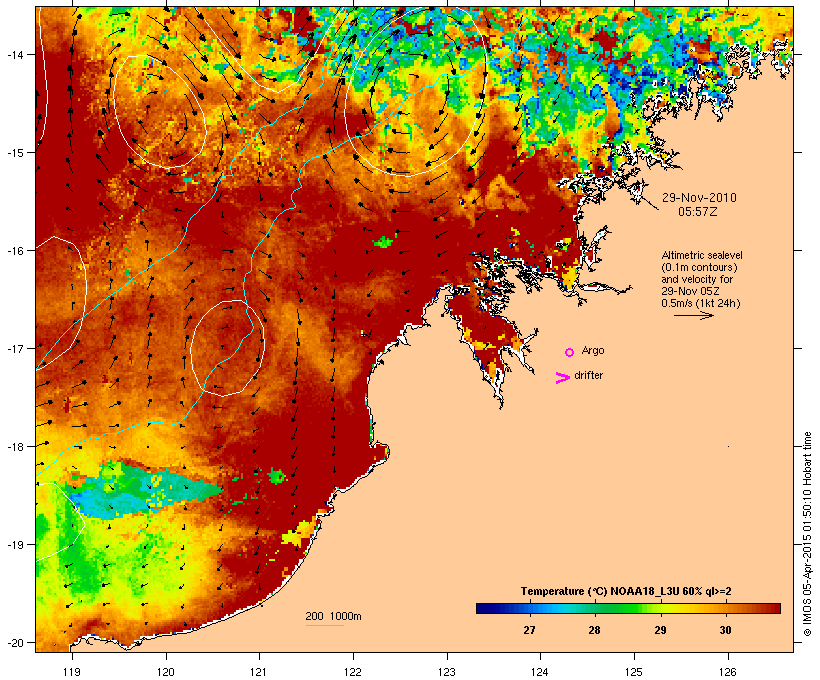
Task: Click the magenta Argo circle legend symbol
Action: [570, 352]
